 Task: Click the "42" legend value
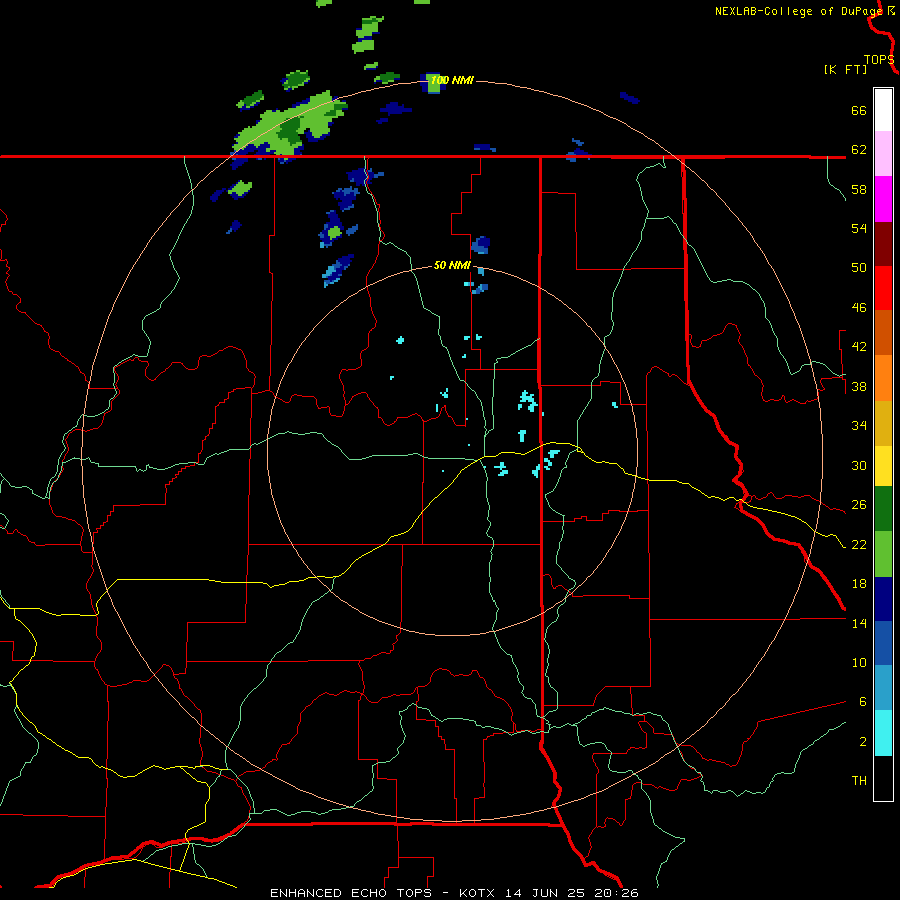click(859, 346)
